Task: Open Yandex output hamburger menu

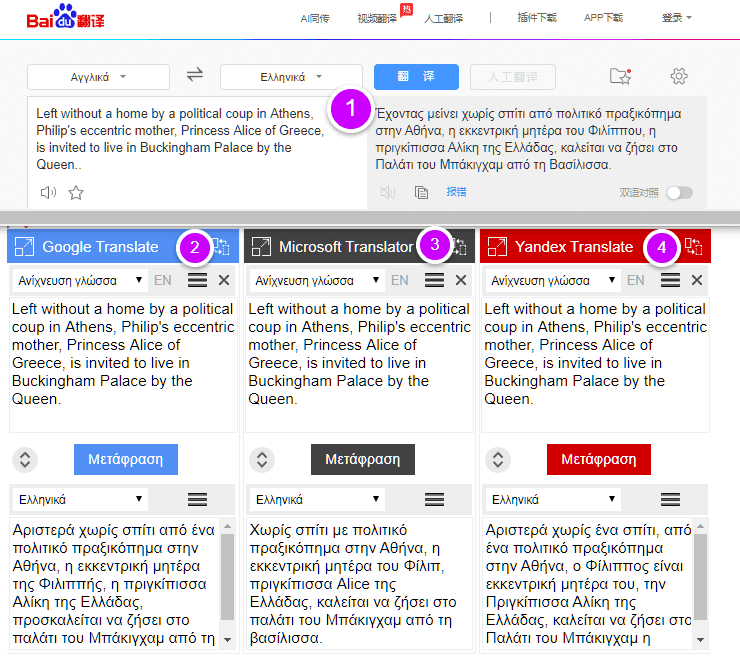Action: tap(670, 499)
